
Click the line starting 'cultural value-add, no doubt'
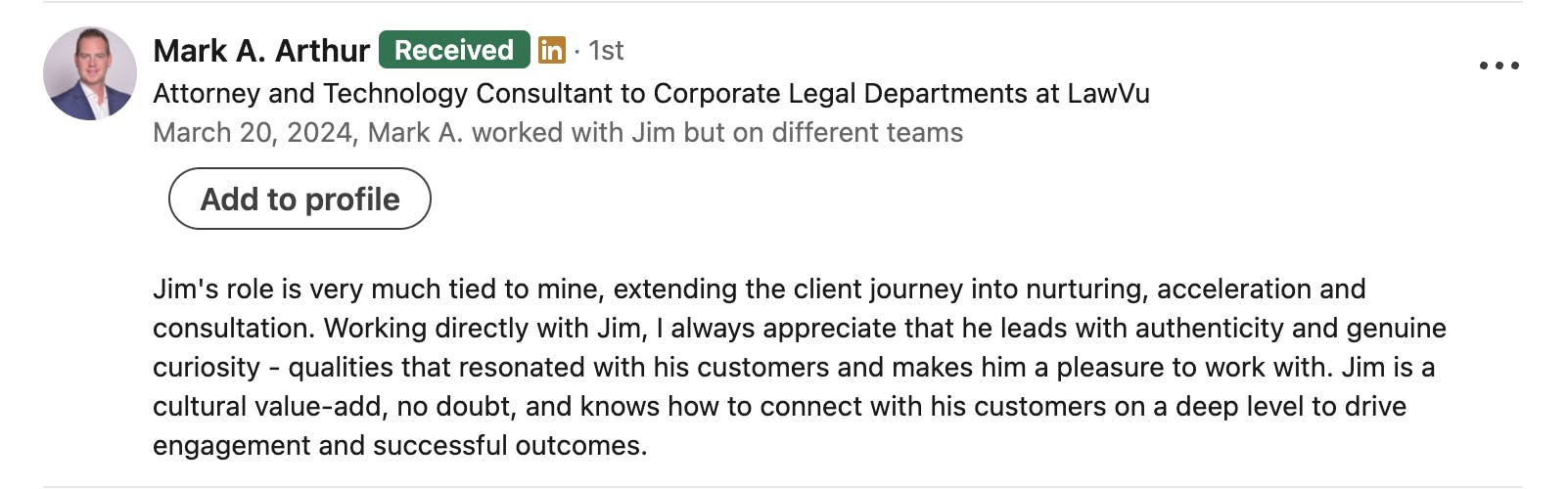(780, 407)
